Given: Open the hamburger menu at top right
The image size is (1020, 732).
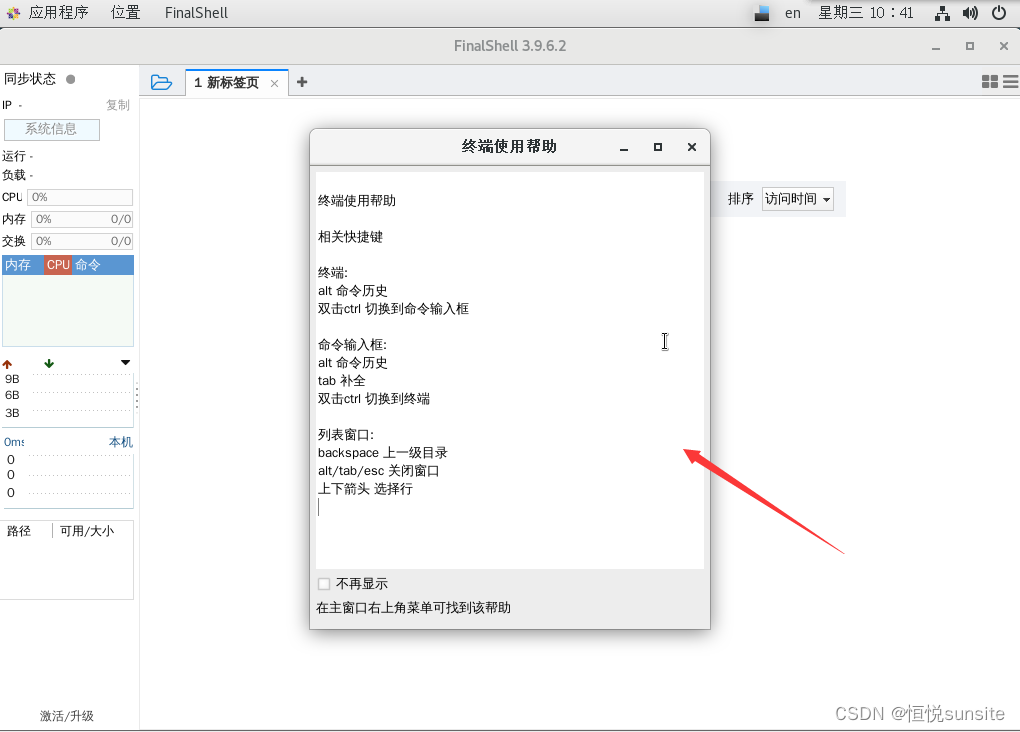Looking at the screenshot, I should [1010, 82].
